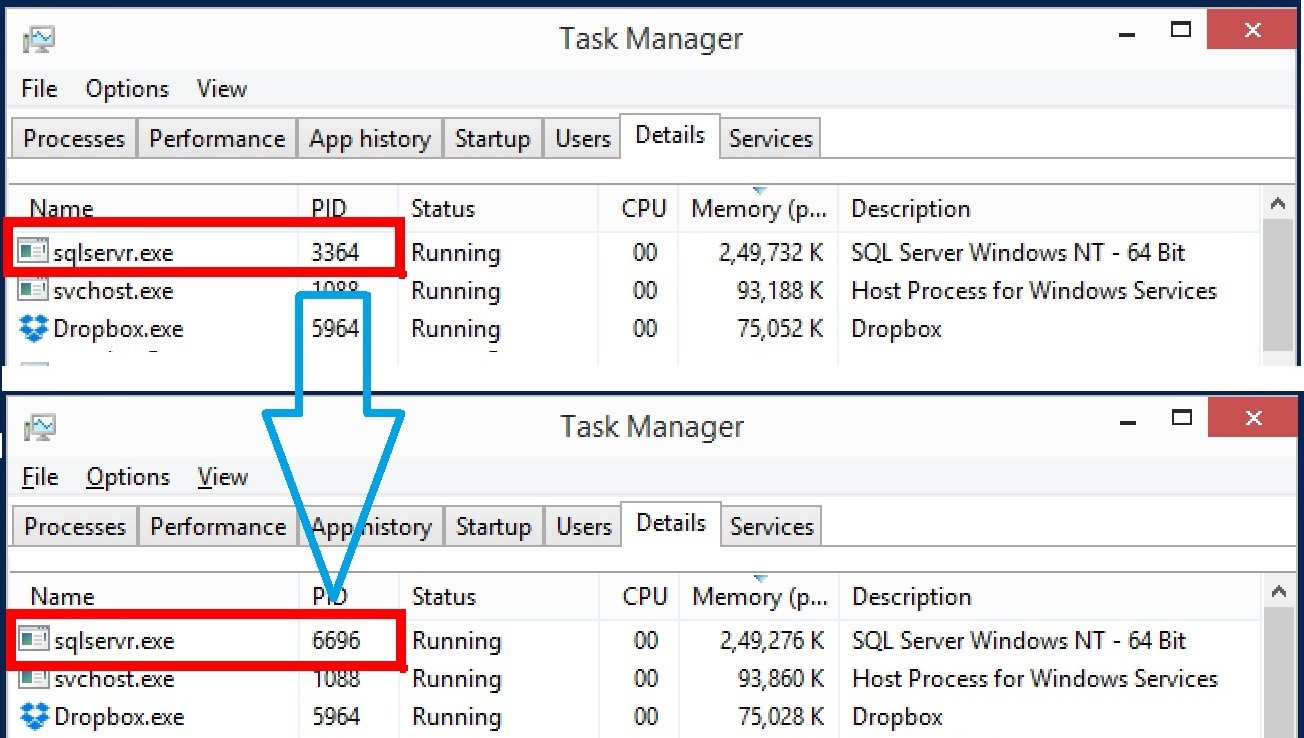Click Dropbox icon in lower window row
This screenshot has height=738, width=1304.
pos(35,716)
